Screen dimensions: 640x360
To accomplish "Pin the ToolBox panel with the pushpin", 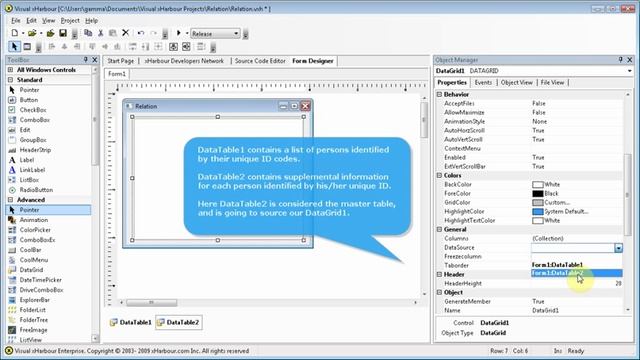I will [x=86, y=60].
